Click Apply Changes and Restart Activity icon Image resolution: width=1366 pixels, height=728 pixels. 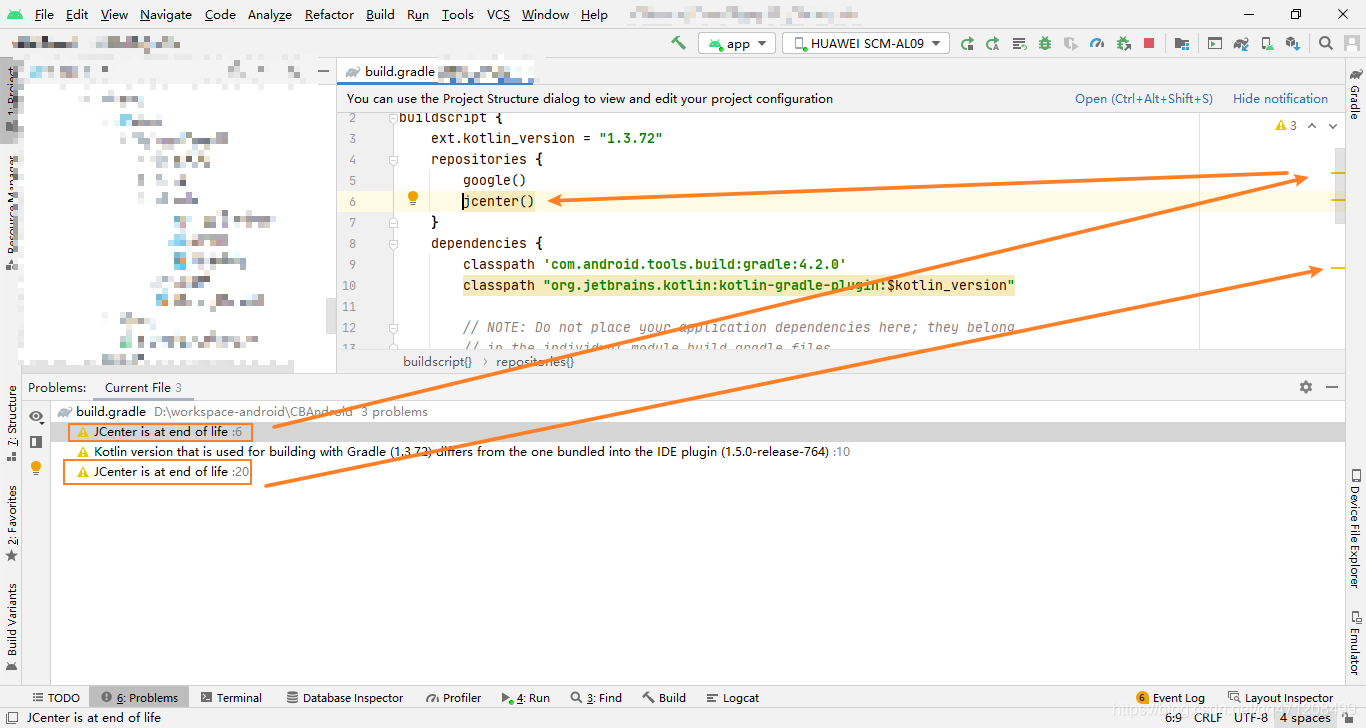coord(993,43)
